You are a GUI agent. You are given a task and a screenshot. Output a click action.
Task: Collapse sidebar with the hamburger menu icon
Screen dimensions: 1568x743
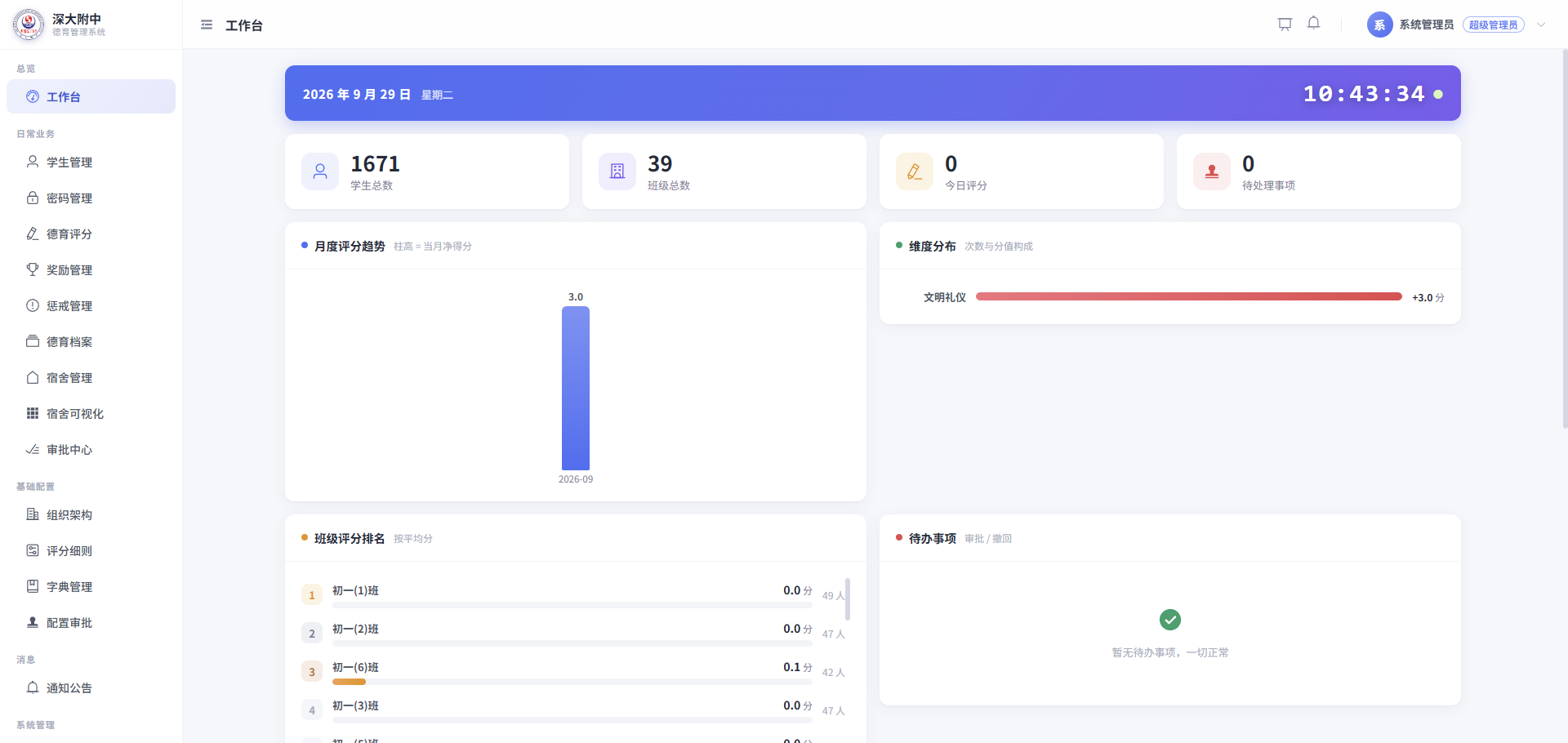click(207, 25)
